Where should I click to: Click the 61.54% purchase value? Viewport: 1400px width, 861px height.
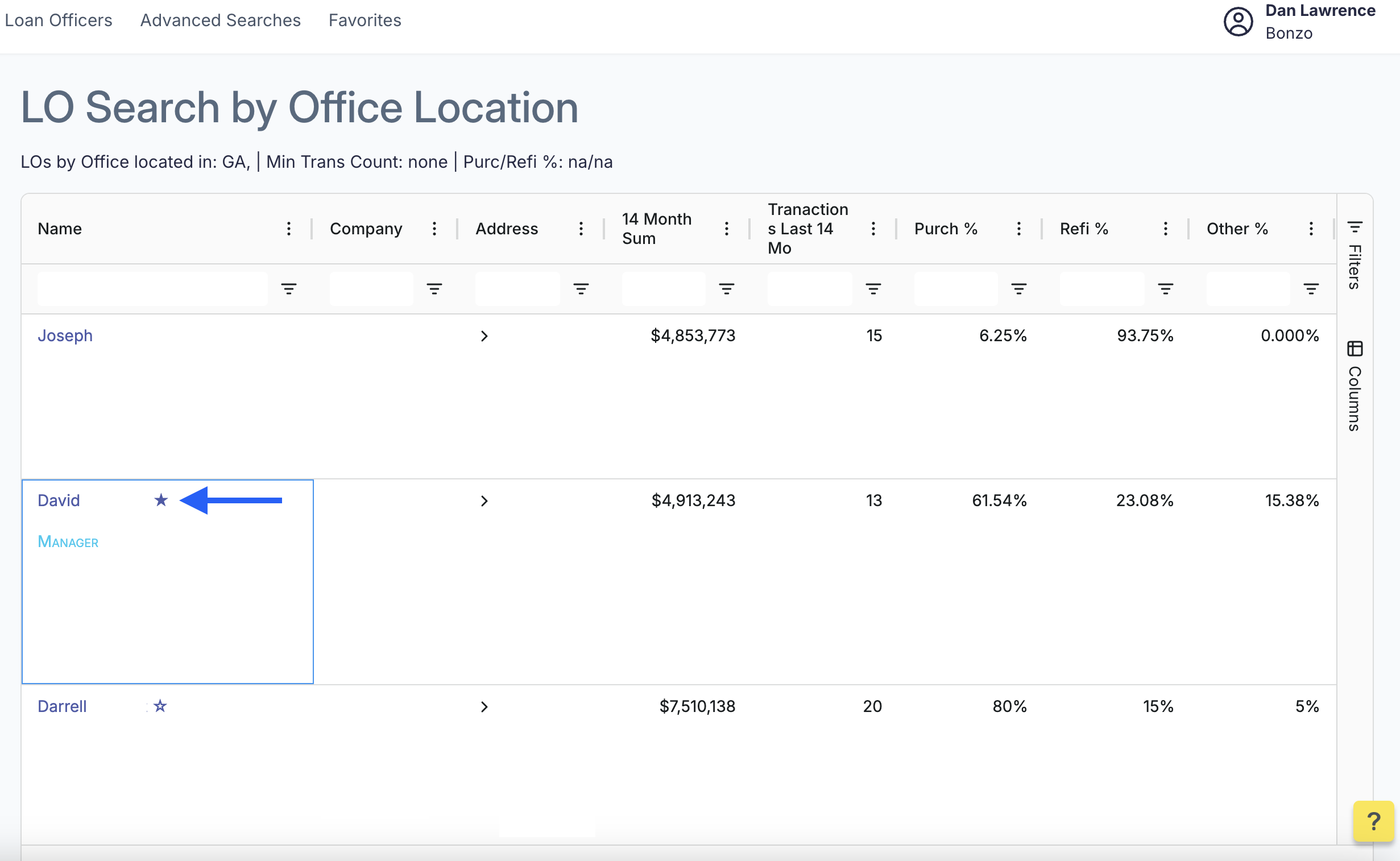(x=999, y=500)
